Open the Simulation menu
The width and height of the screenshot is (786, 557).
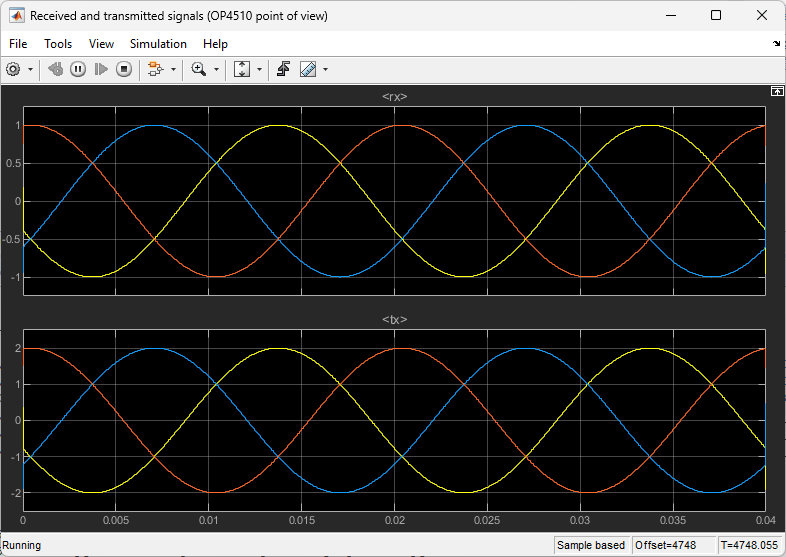tap(158, 44)
